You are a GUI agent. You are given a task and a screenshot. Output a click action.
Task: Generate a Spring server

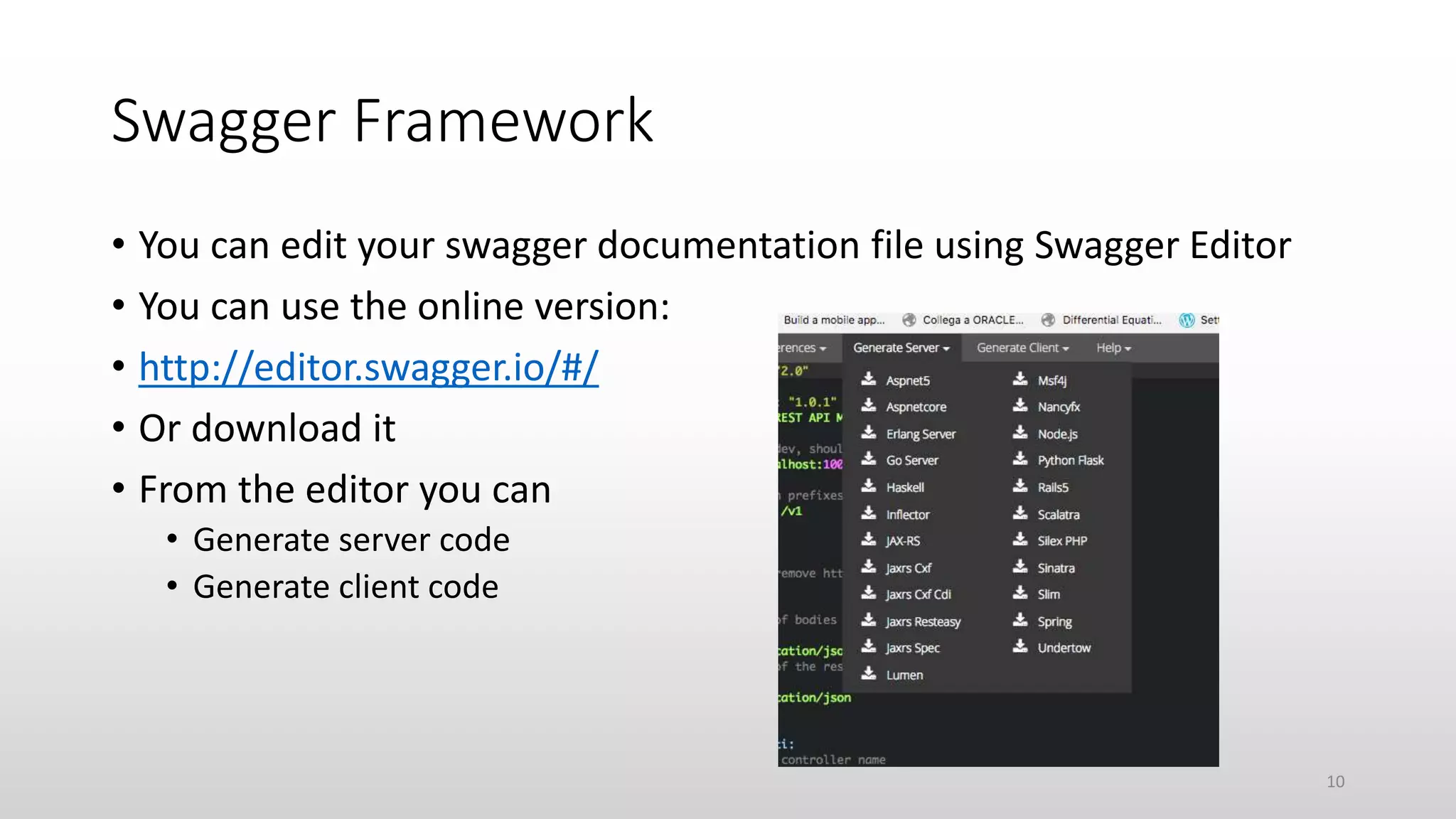point(1054,622)
